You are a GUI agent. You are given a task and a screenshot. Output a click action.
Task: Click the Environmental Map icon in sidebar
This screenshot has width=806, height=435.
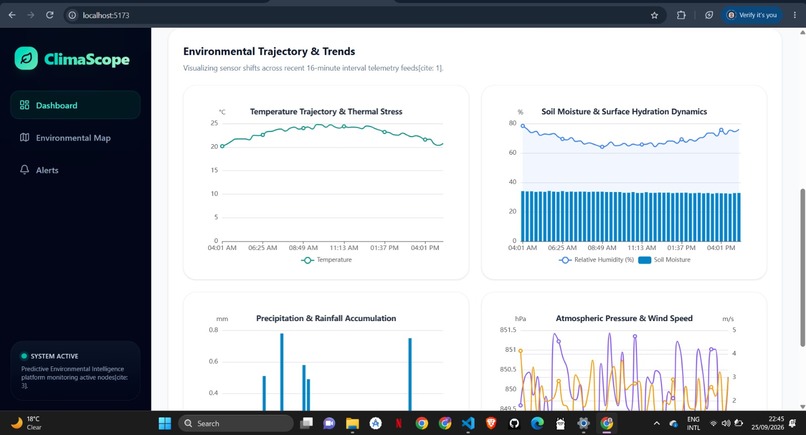coord(24,137)
